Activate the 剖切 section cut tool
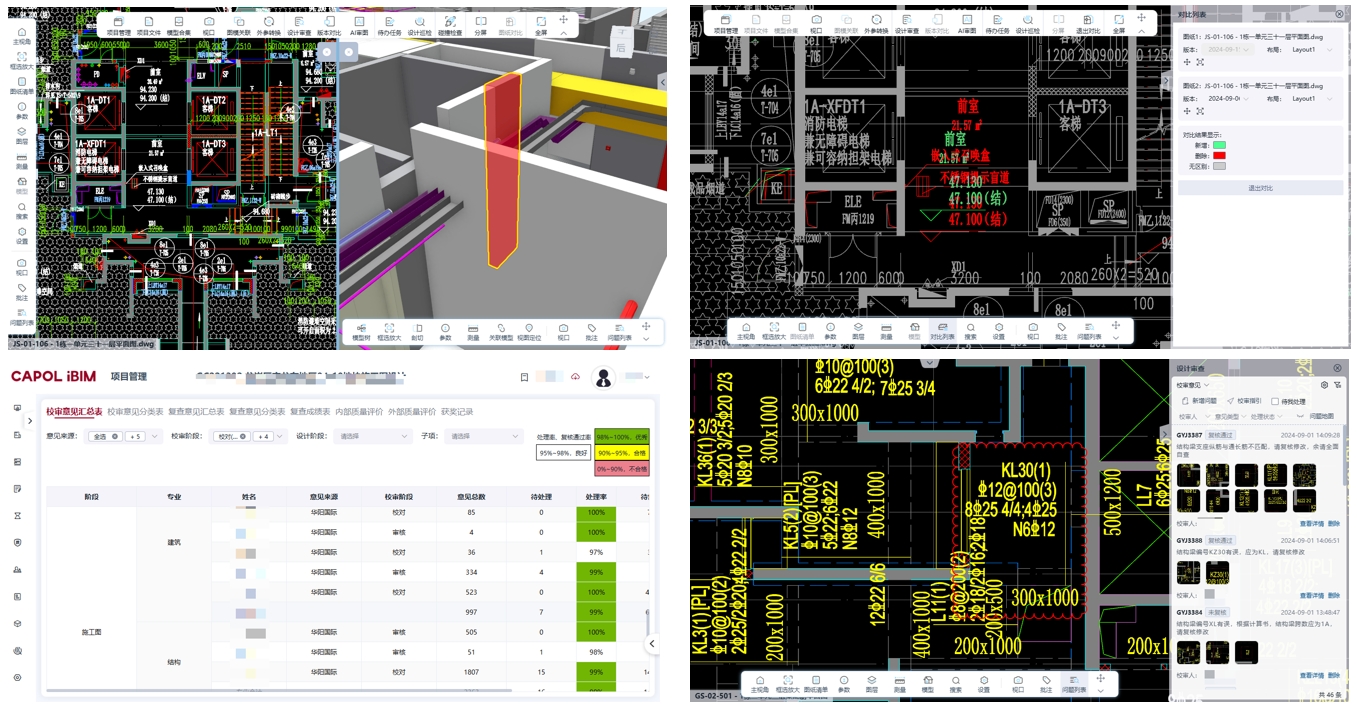This screenshot has width=1357, height=707. coord(417,331)
